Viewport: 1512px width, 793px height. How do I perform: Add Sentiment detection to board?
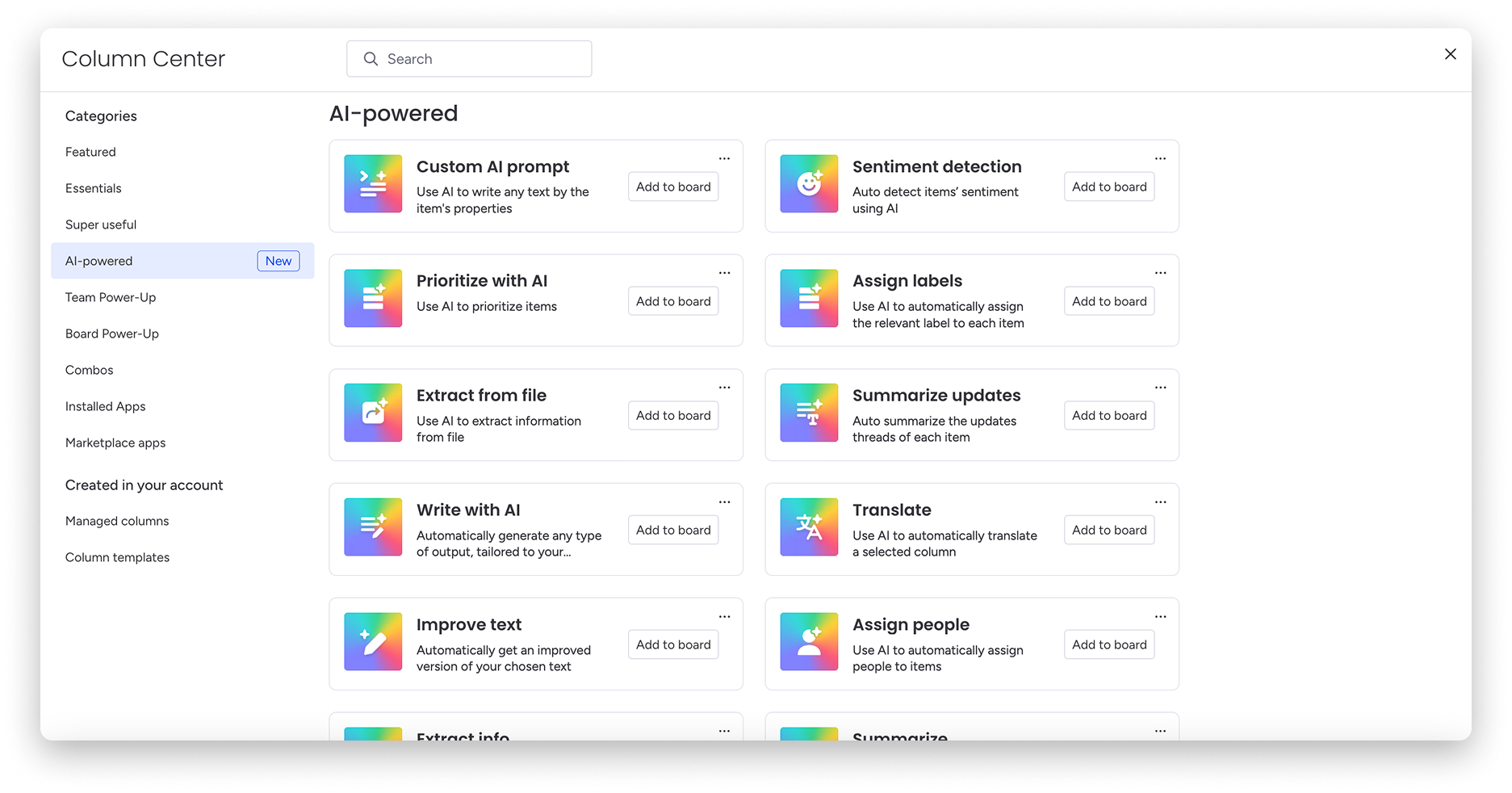(x=1109, y=187)
